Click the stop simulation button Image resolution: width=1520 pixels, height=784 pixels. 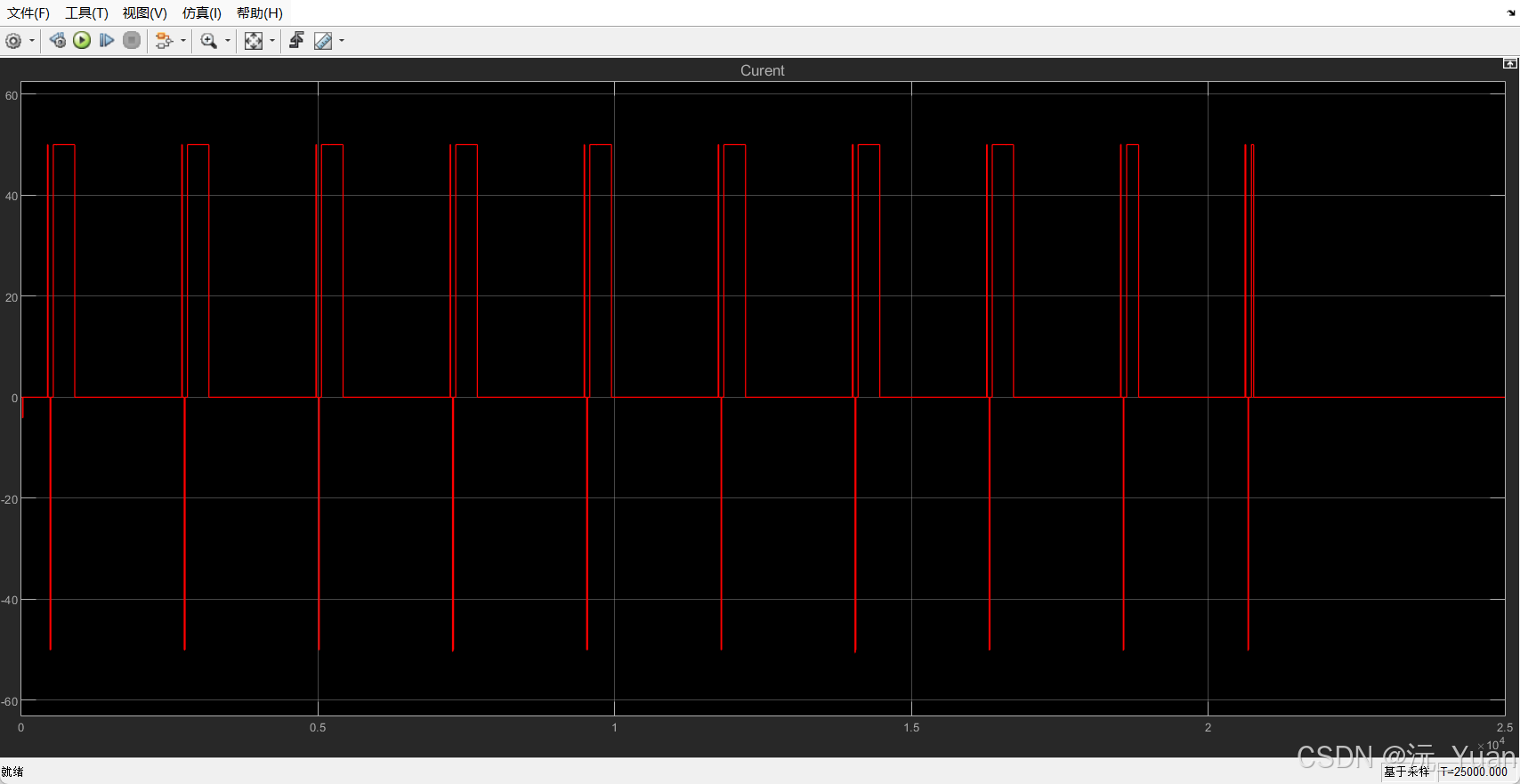132,40
